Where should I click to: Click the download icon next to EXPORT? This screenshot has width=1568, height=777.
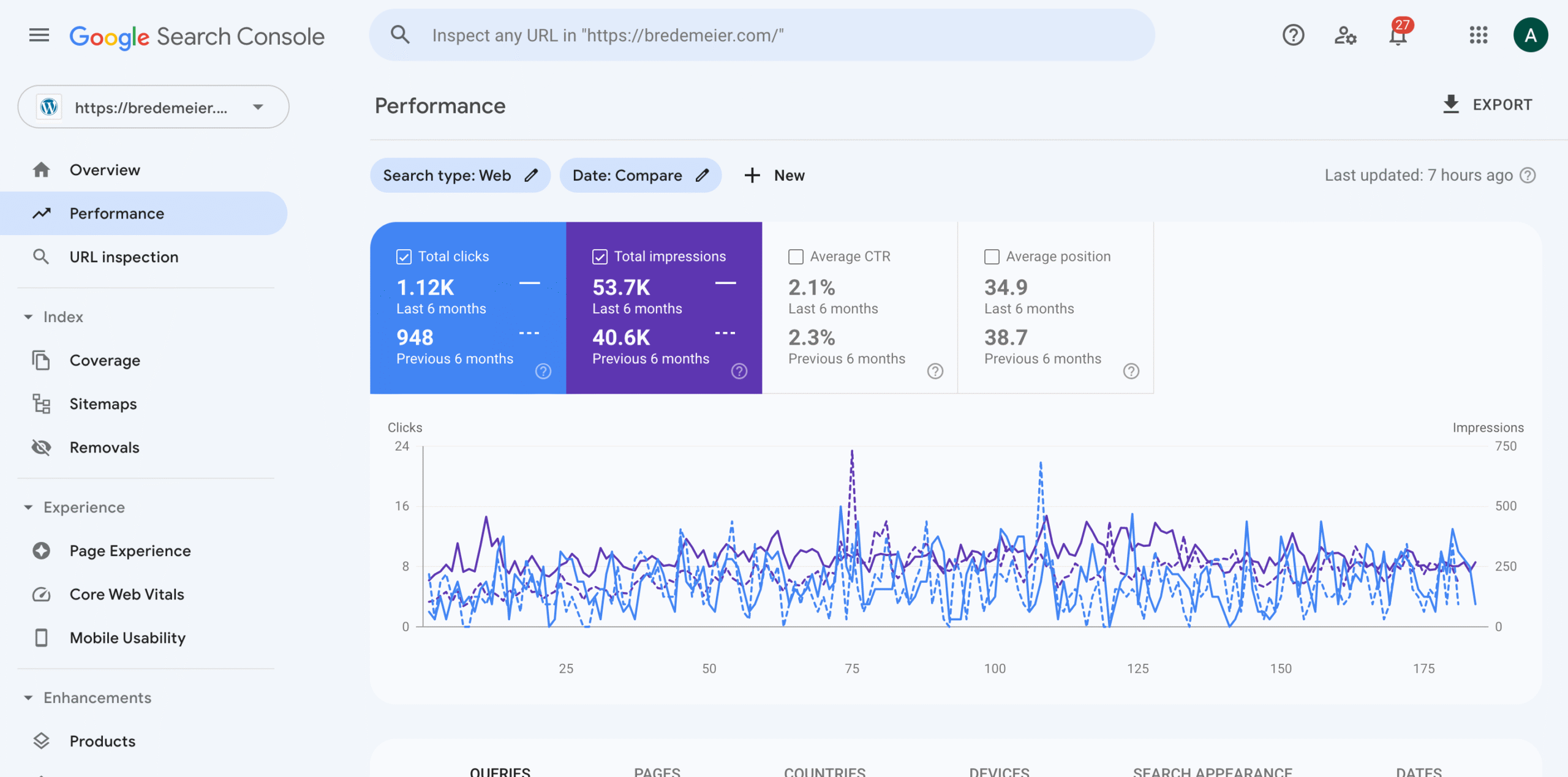click(x=1451, y=105)
